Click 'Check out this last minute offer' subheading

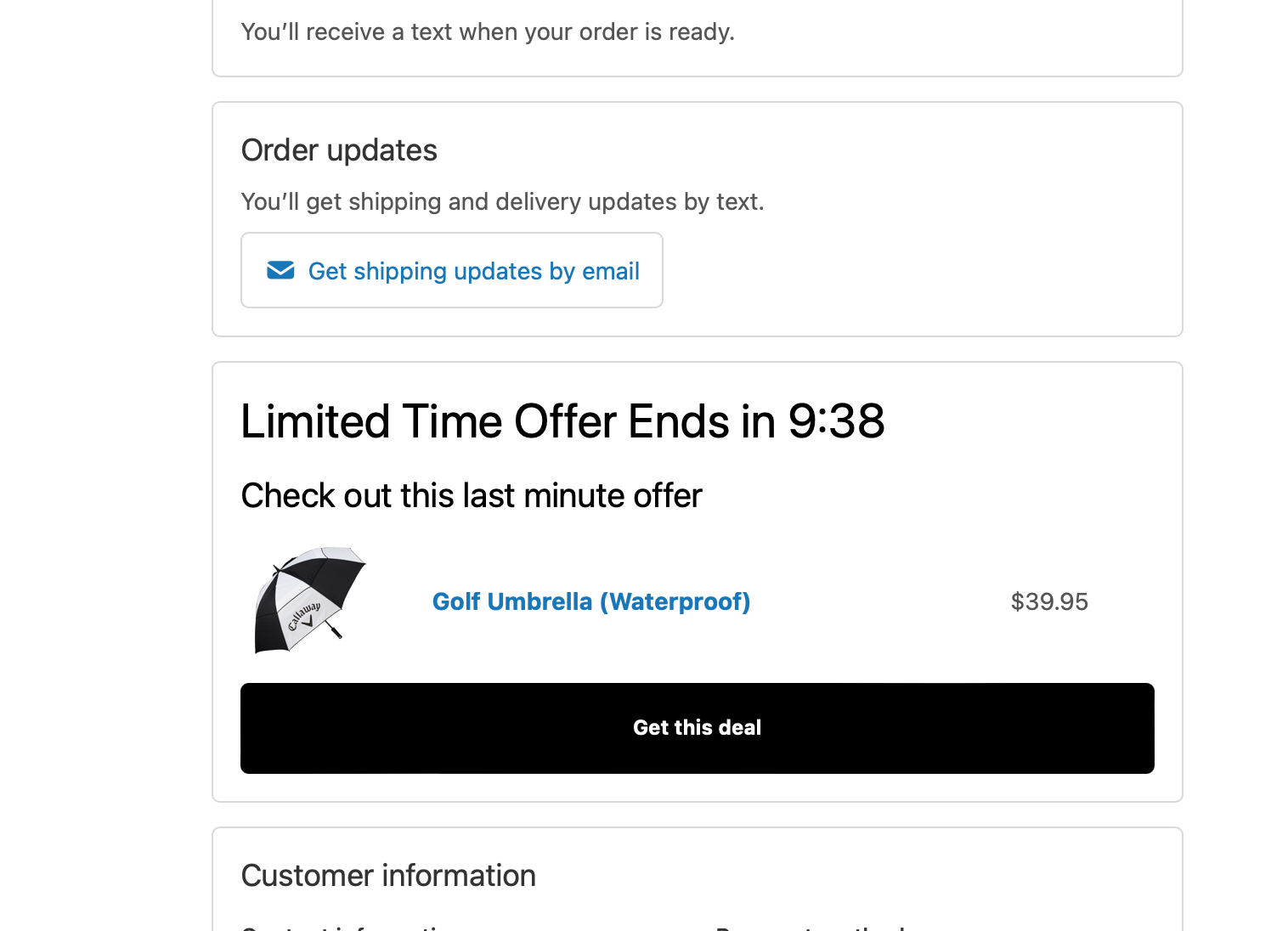pos(472,495)
